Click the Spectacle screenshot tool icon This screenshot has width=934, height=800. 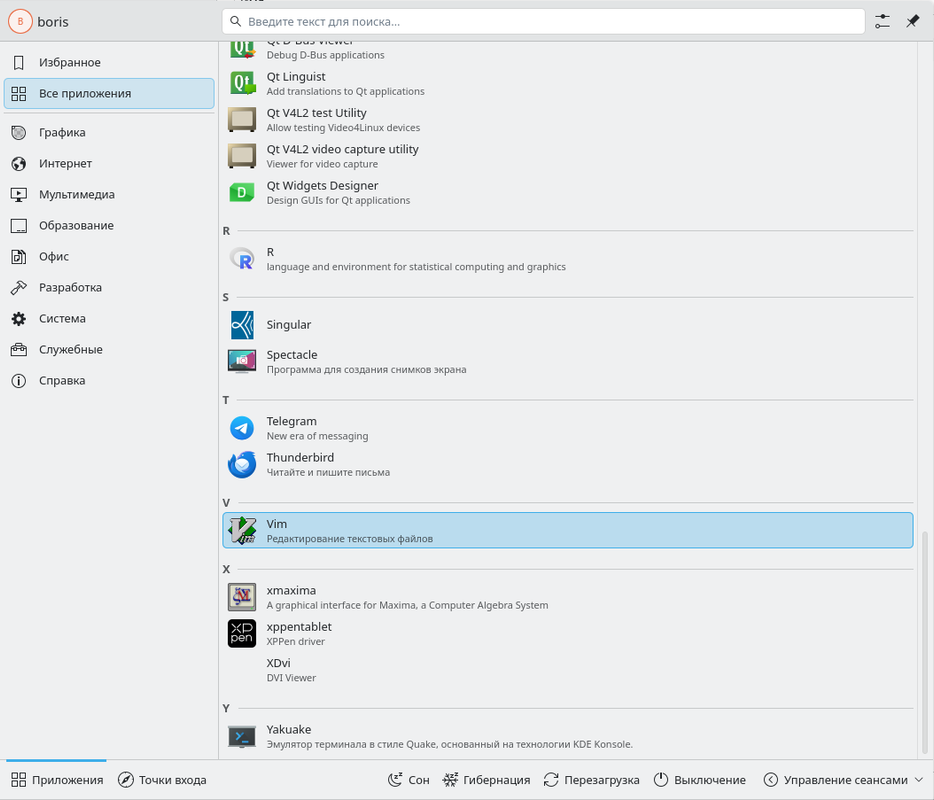[242, 361]
